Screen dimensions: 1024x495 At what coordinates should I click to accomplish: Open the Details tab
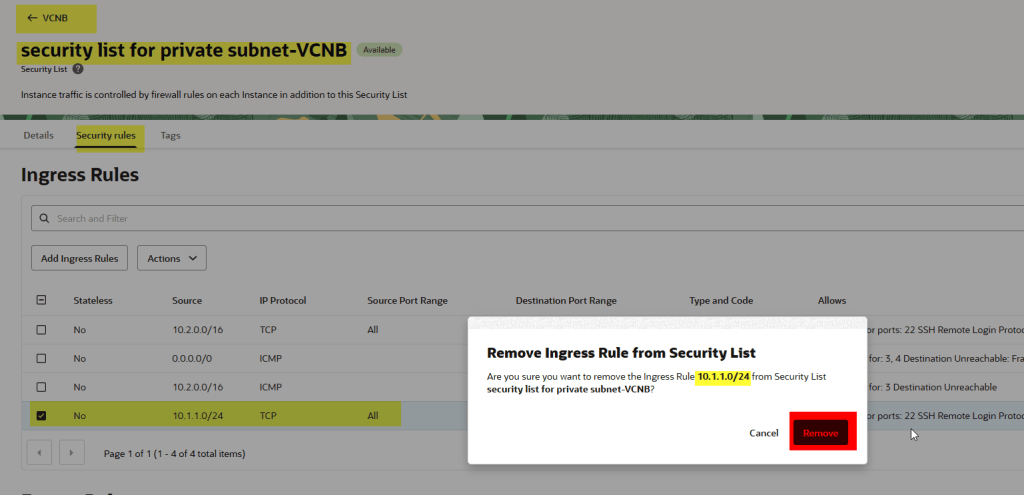pos(38,136)
